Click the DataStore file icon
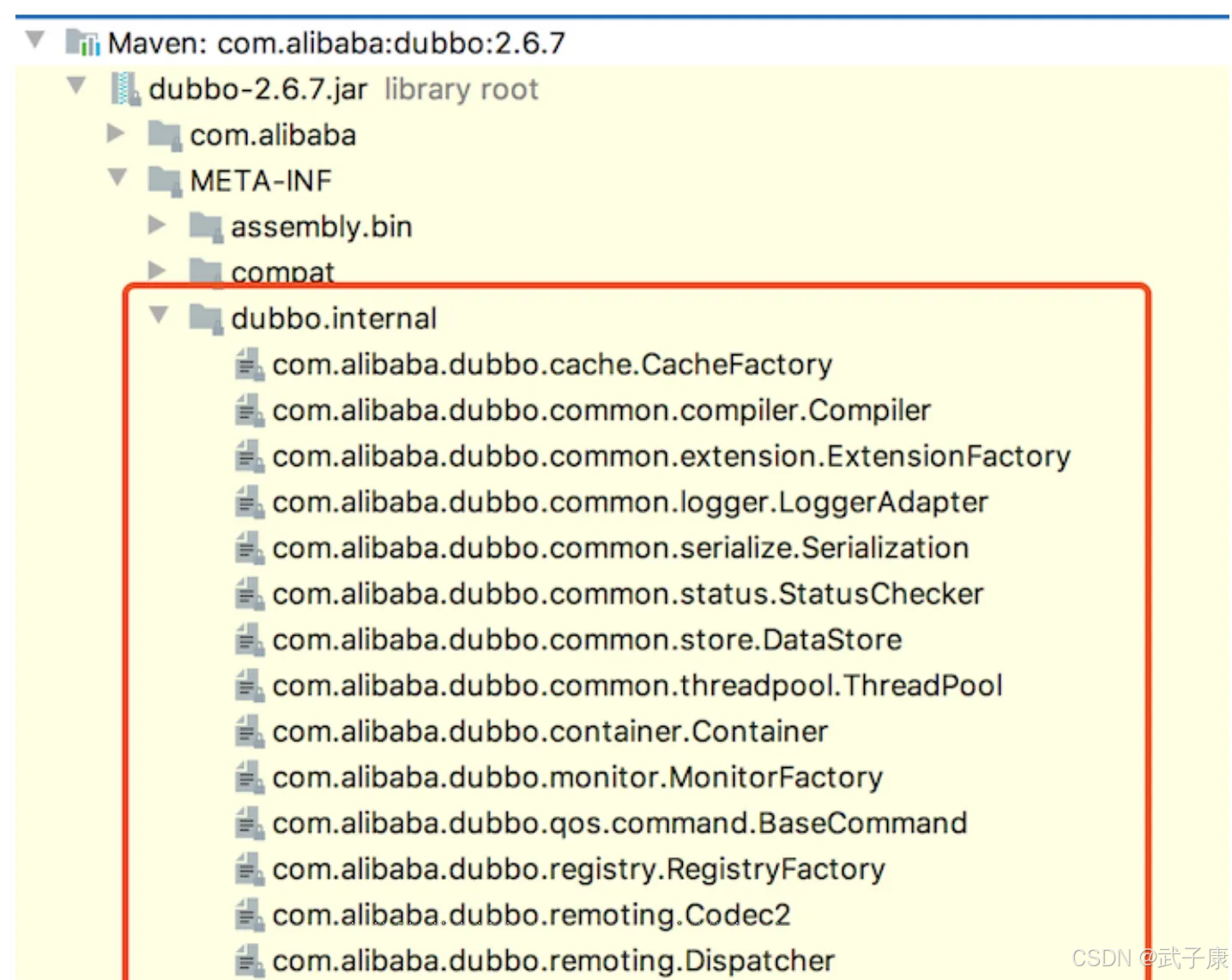This screenshot has height=980, width=1232. coord(249,639)
